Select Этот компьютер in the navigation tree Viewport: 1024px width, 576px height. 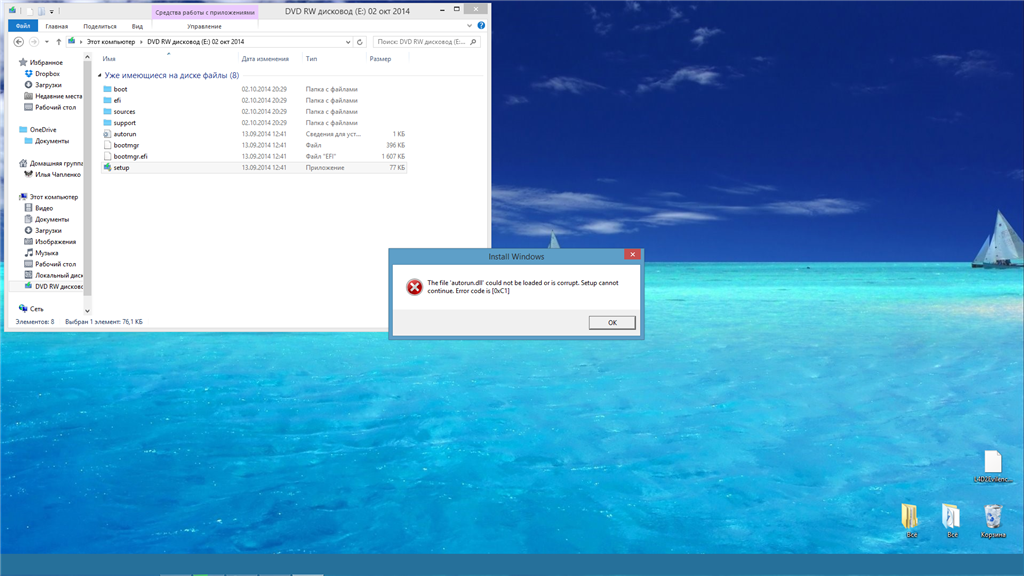48,197
